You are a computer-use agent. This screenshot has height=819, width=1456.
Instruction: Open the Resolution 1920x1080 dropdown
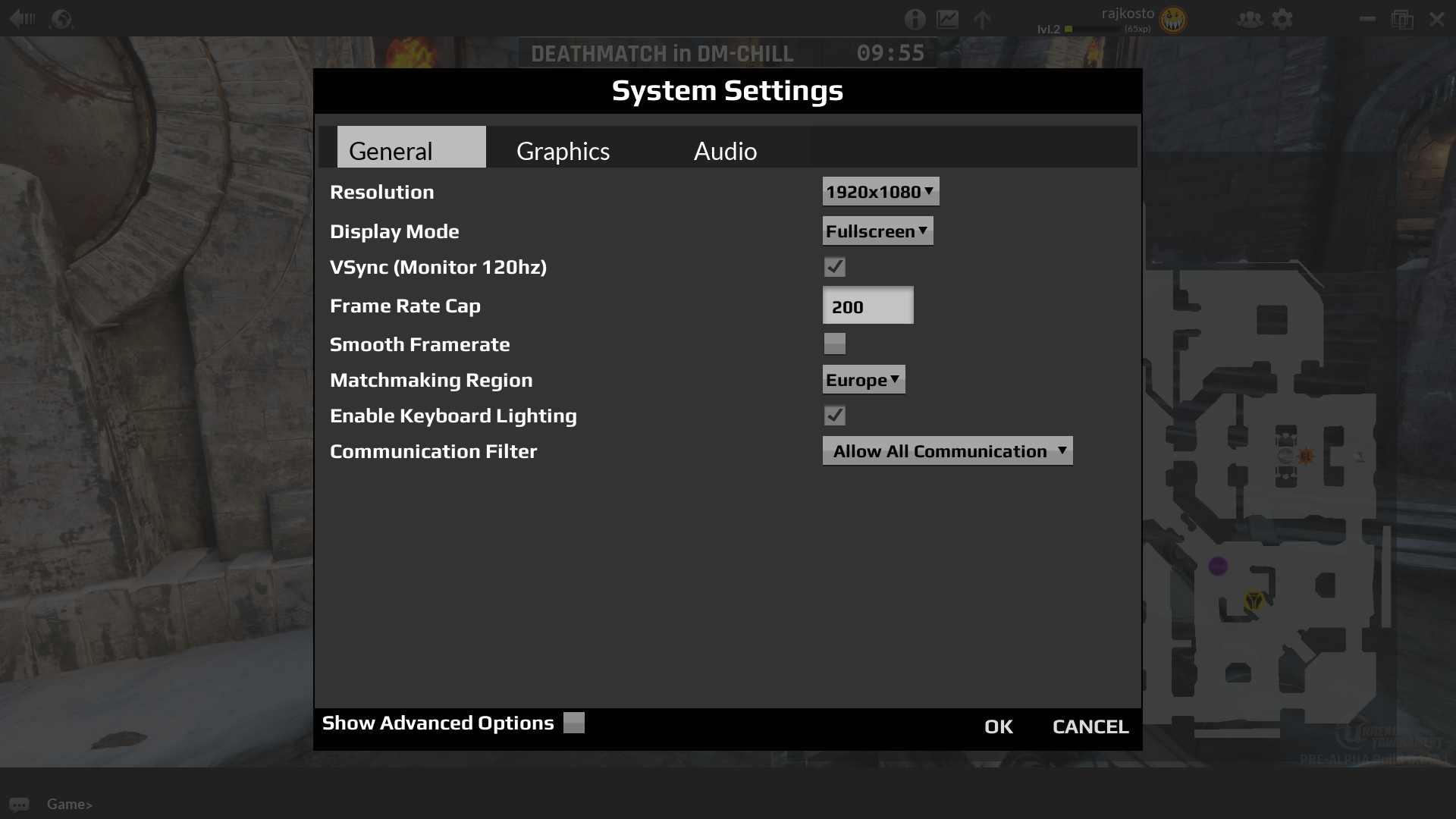coord(880,192)
